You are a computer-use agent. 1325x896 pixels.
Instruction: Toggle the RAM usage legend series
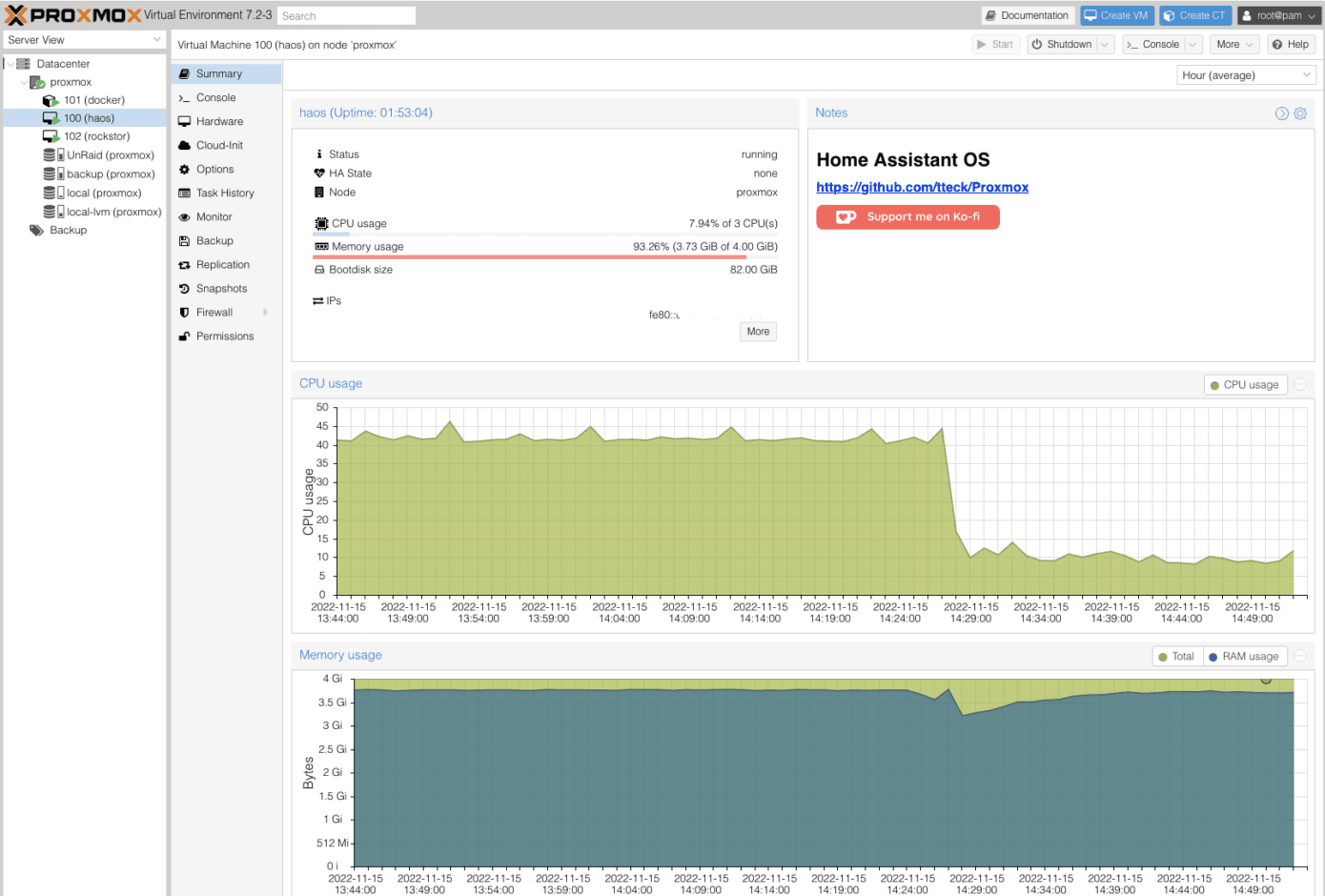tap(1244, 657)
